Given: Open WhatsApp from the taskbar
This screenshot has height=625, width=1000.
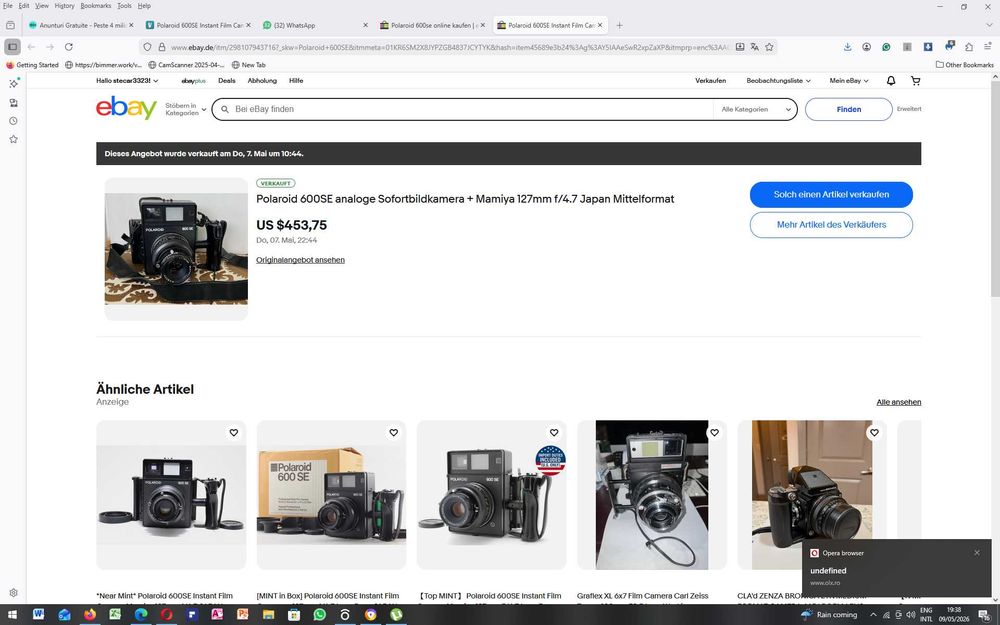Looking at the screenshot, I should [320, 615].
